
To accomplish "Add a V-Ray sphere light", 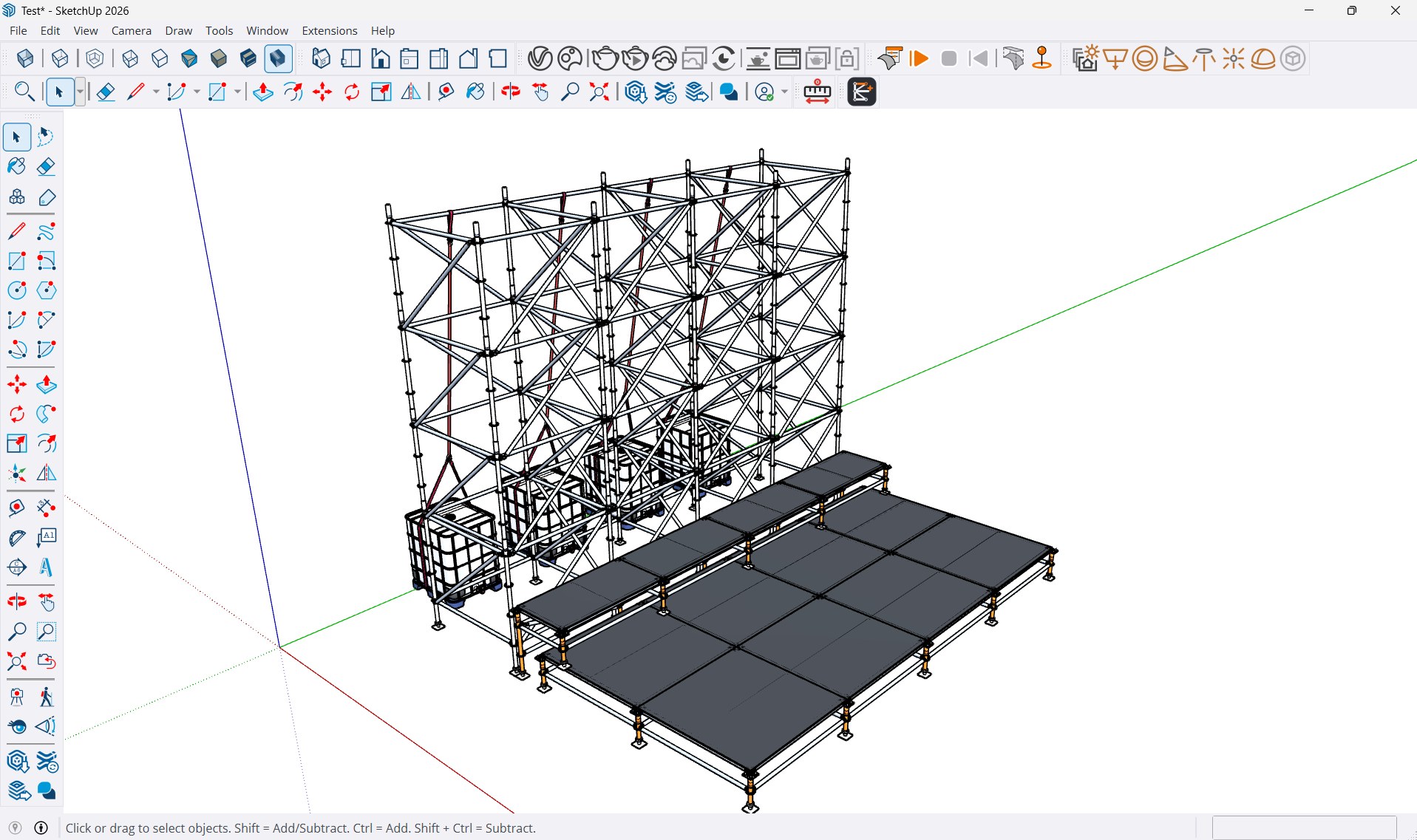I will [1145, 58].
